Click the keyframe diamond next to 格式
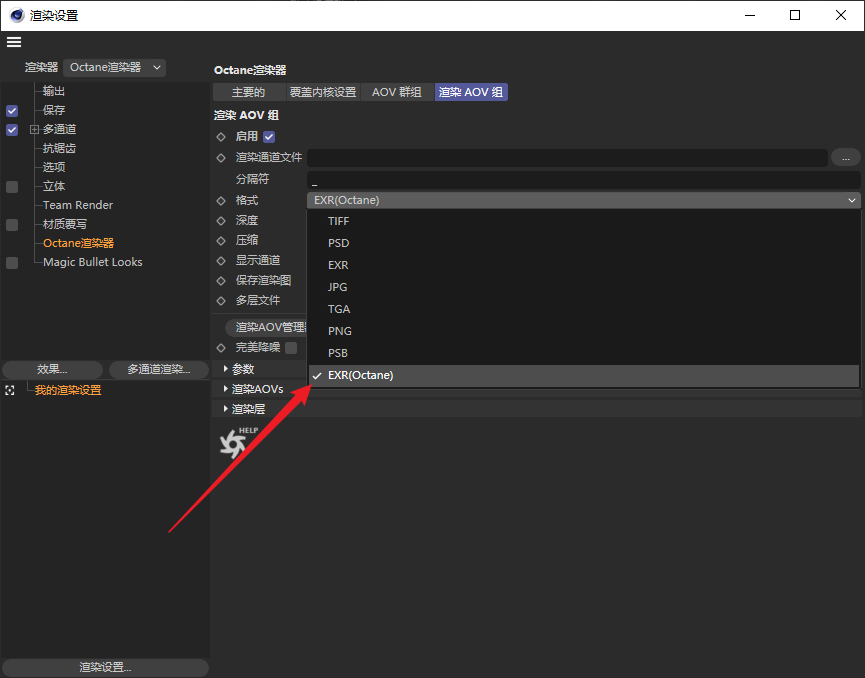 221,201
